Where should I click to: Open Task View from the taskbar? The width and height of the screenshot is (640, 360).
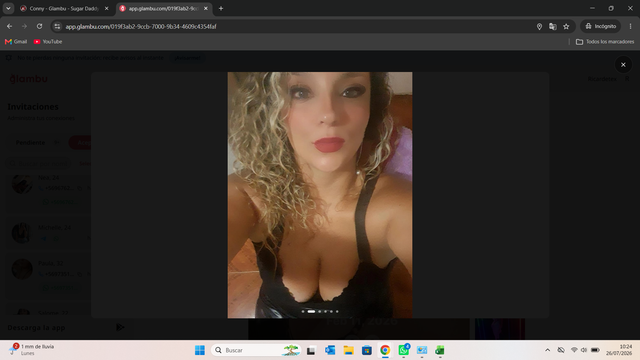(x=311, y=350)
